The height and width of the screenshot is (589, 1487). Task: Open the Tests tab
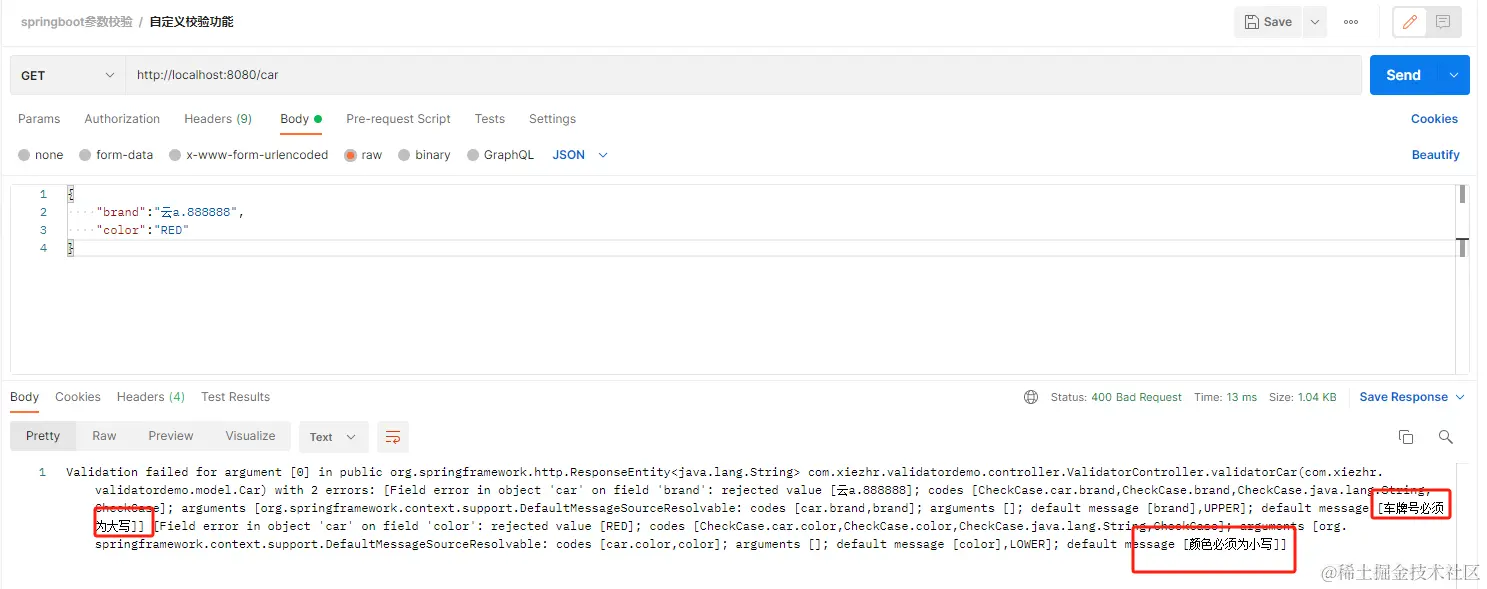[490, 119]
